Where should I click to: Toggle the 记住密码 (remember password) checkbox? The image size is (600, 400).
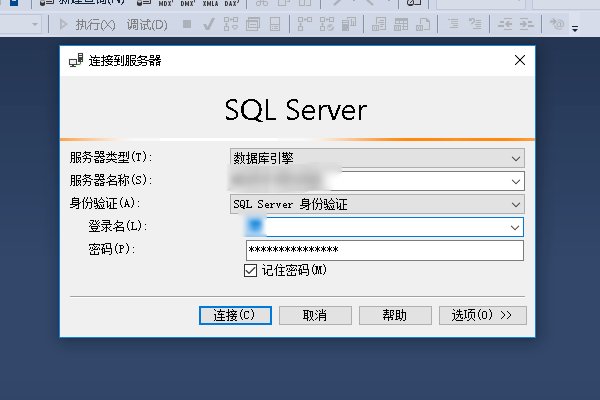click(x=250, y=271)
